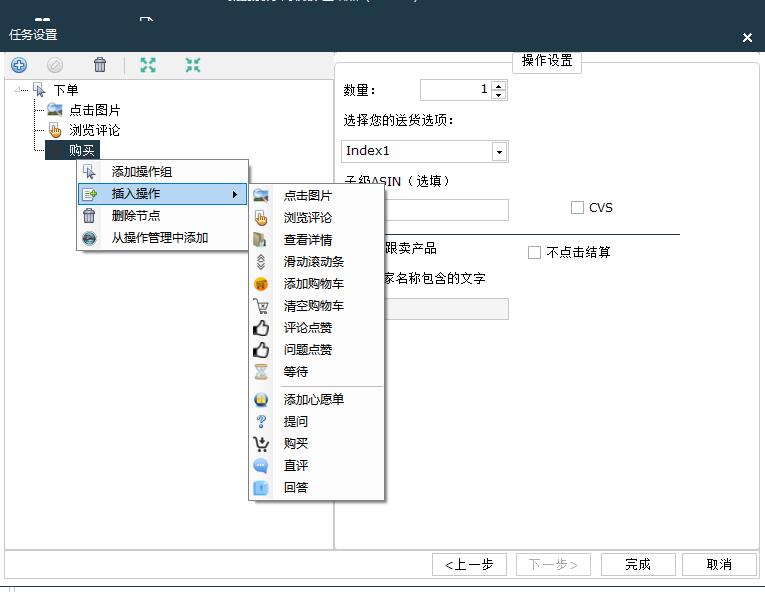The width and height of the screenshot is (765, 592).
Task: Click the hourglass icon beside 等待
Action: coord(261,372)
